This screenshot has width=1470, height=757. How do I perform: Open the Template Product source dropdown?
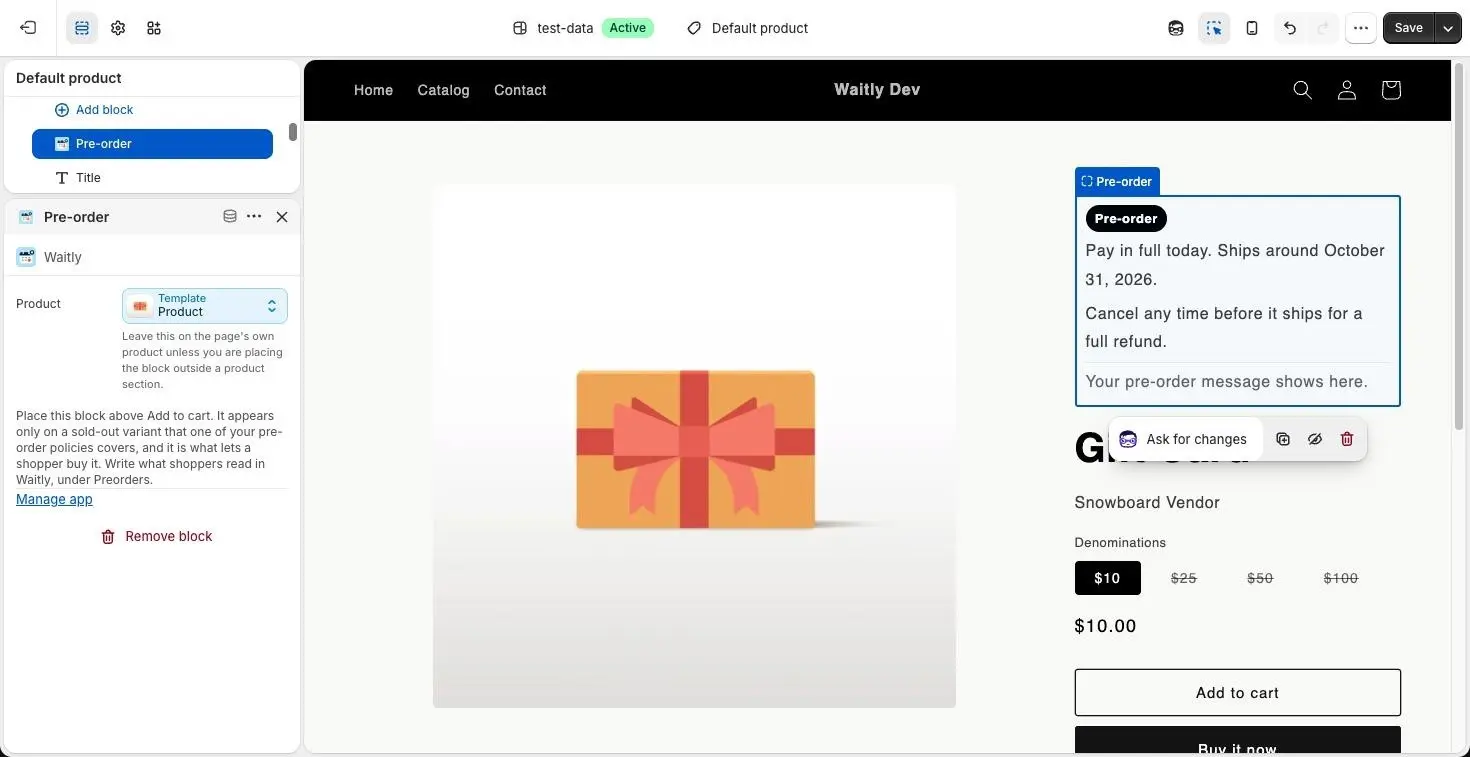point(205,306)
